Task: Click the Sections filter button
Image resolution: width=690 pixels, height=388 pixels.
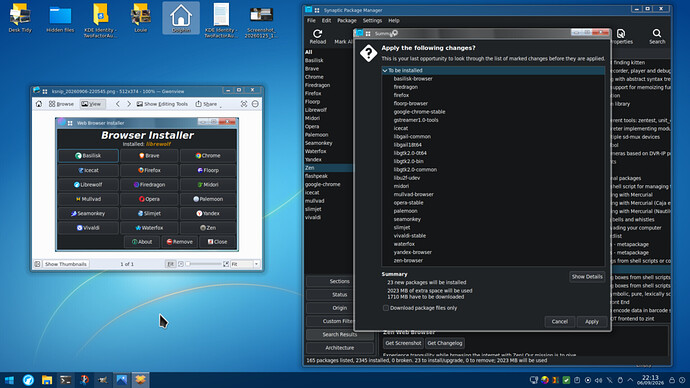Action: point(340,281)
